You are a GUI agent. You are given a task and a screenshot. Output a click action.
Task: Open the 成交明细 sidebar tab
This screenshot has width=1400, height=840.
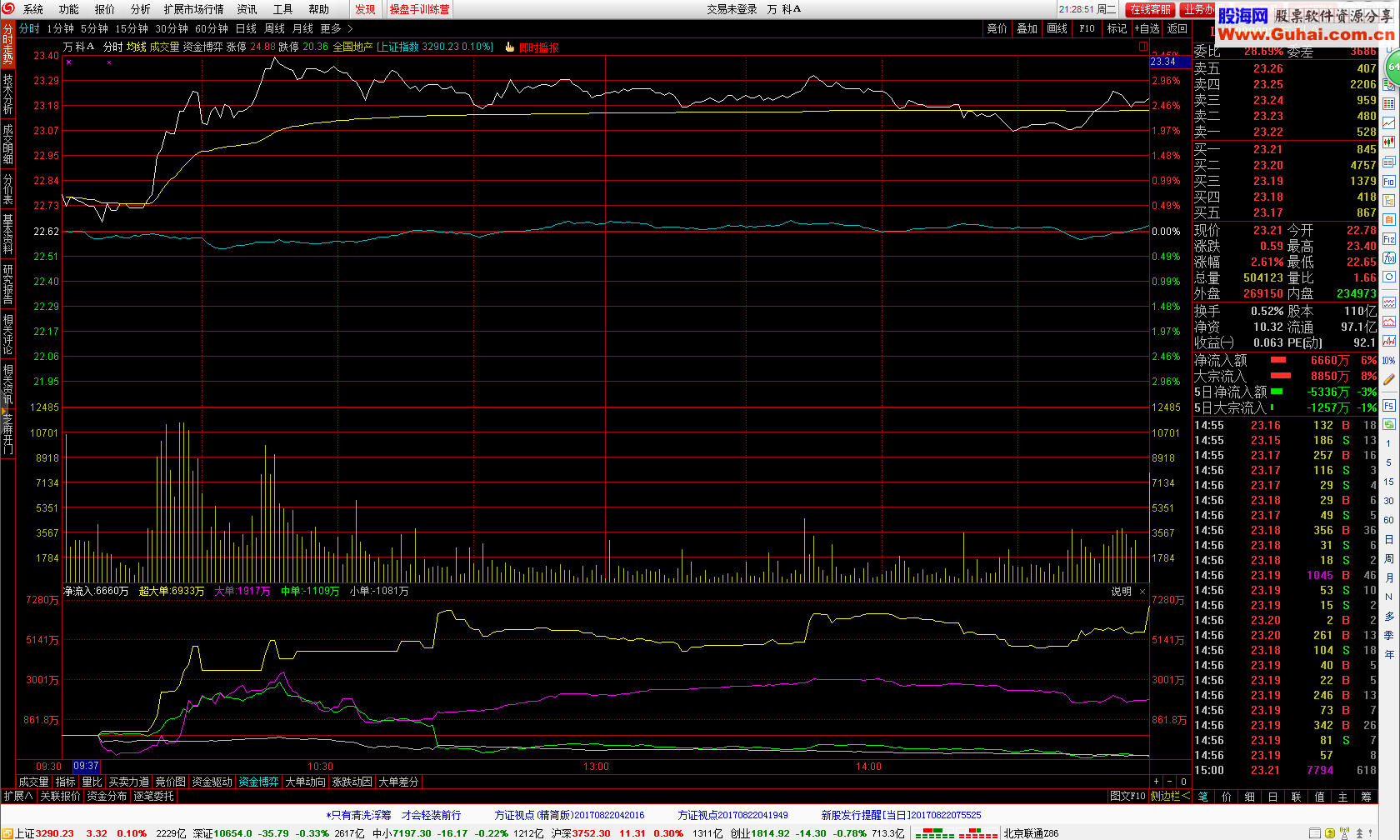pyautogui.click(x=7, y=143)
